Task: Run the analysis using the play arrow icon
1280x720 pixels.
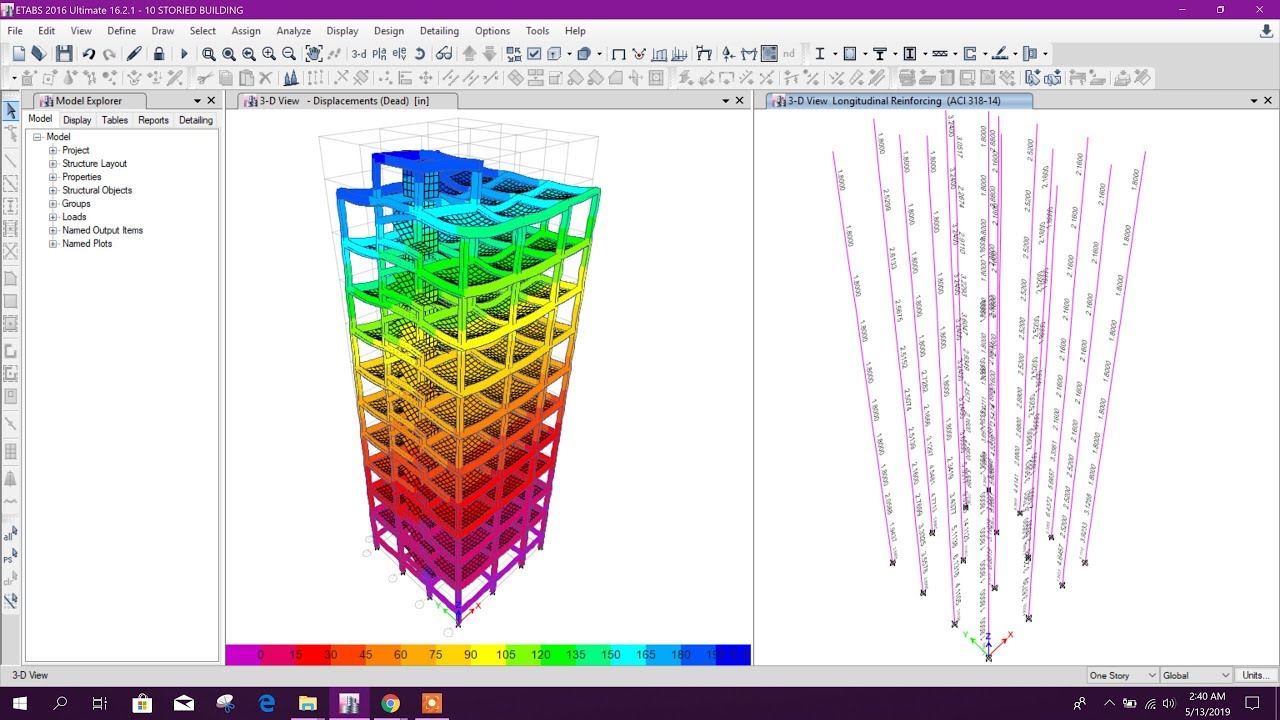Action: [x=184, y=53]
